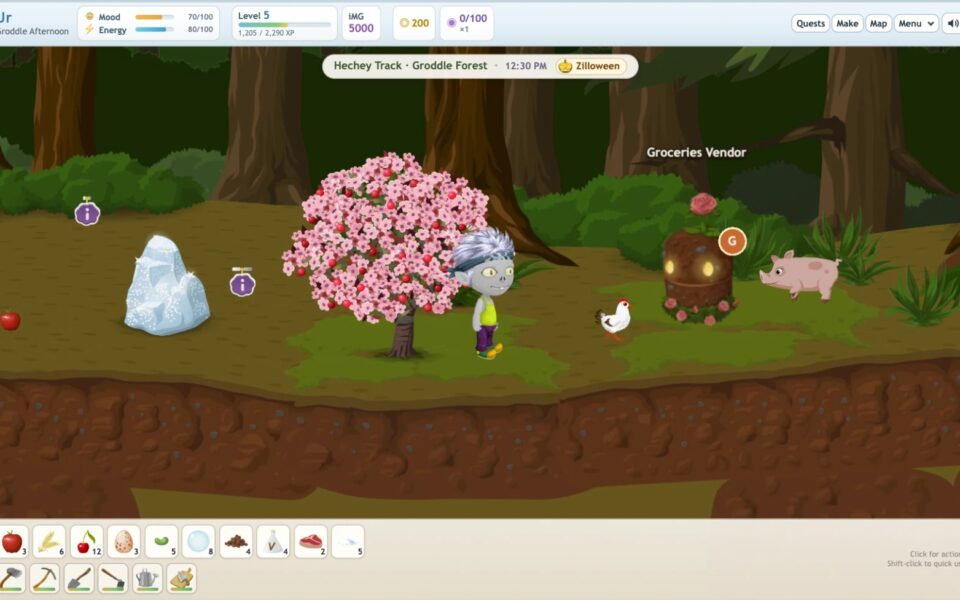Screen dimensions: 960x600
Task: Open the Quests panel
Action: (x=810, y=23)
